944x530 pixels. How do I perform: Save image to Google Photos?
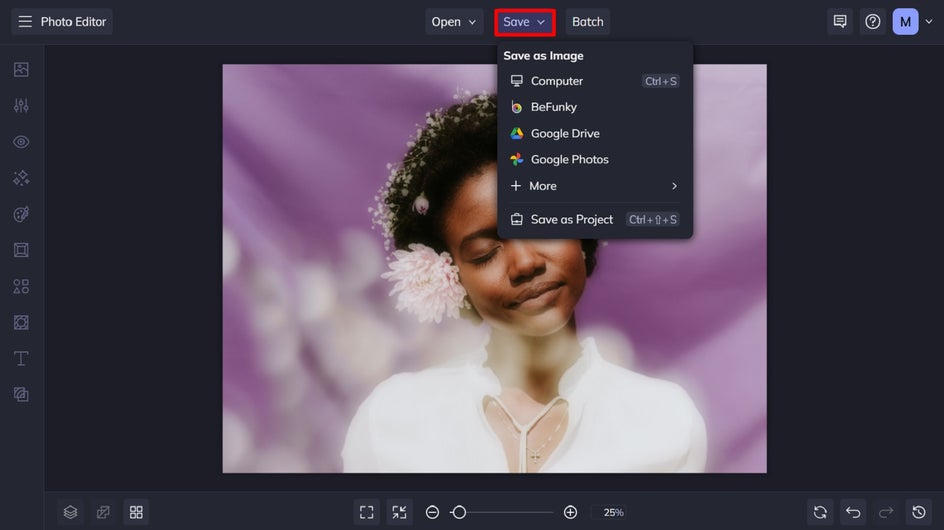(x=594, y=160)
